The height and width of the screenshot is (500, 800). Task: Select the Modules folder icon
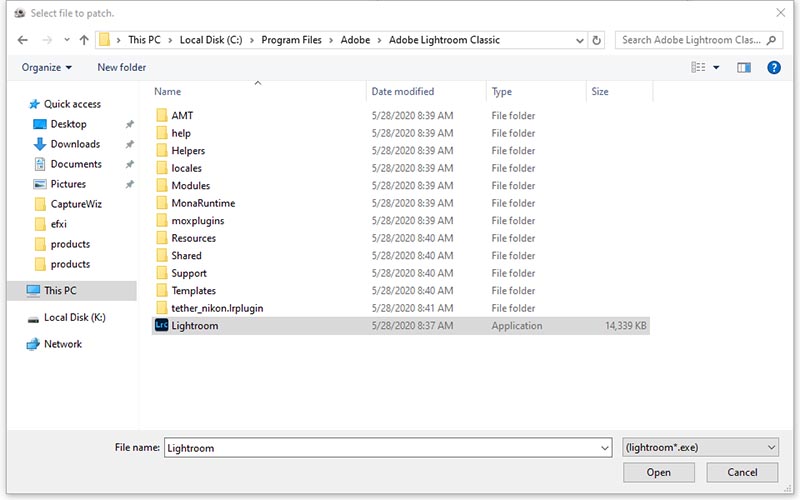point(161,185)
